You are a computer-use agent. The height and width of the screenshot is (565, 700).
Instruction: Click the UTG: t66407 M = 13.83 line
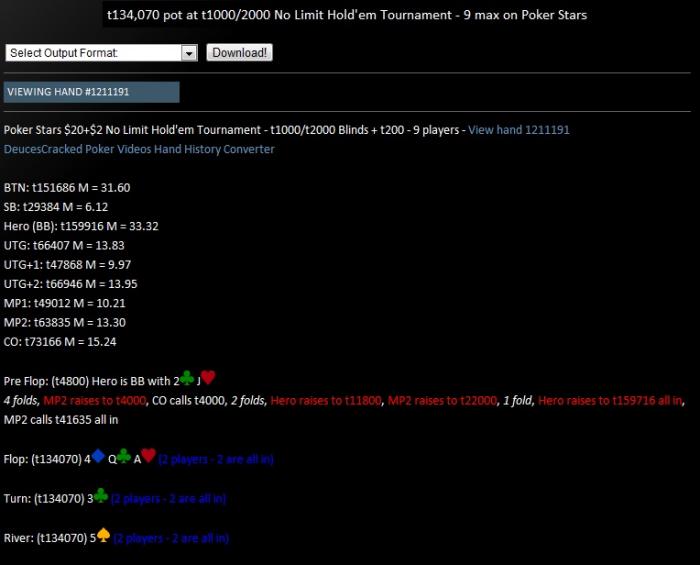point(64,245)
